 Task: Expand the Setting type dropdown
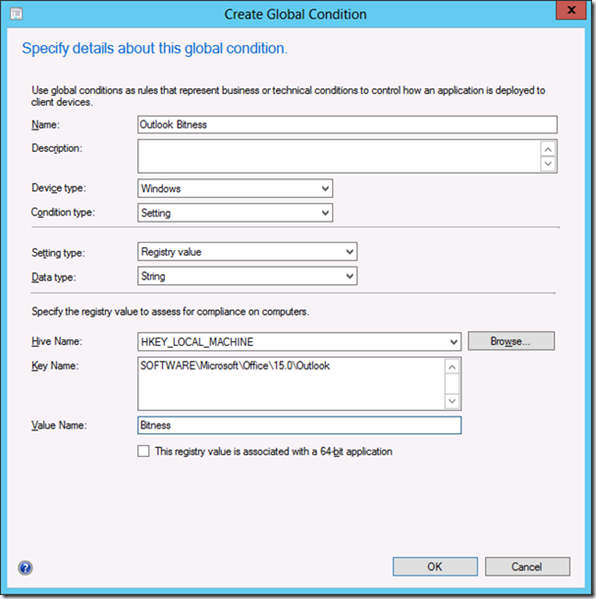(x=247, y=252)
